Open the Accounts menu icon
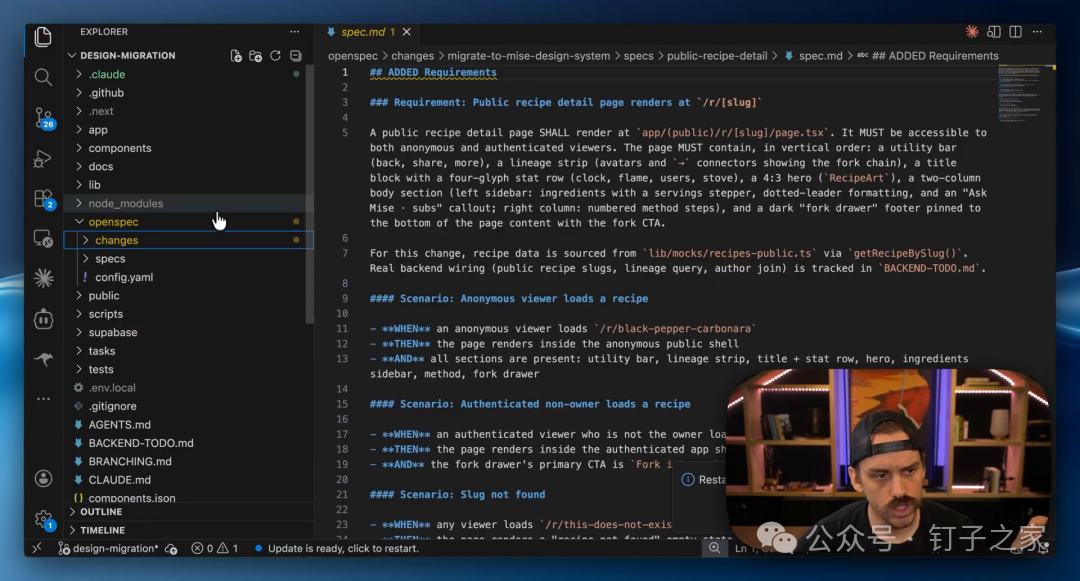This screenshot has height=581, width=1080. 43,478
